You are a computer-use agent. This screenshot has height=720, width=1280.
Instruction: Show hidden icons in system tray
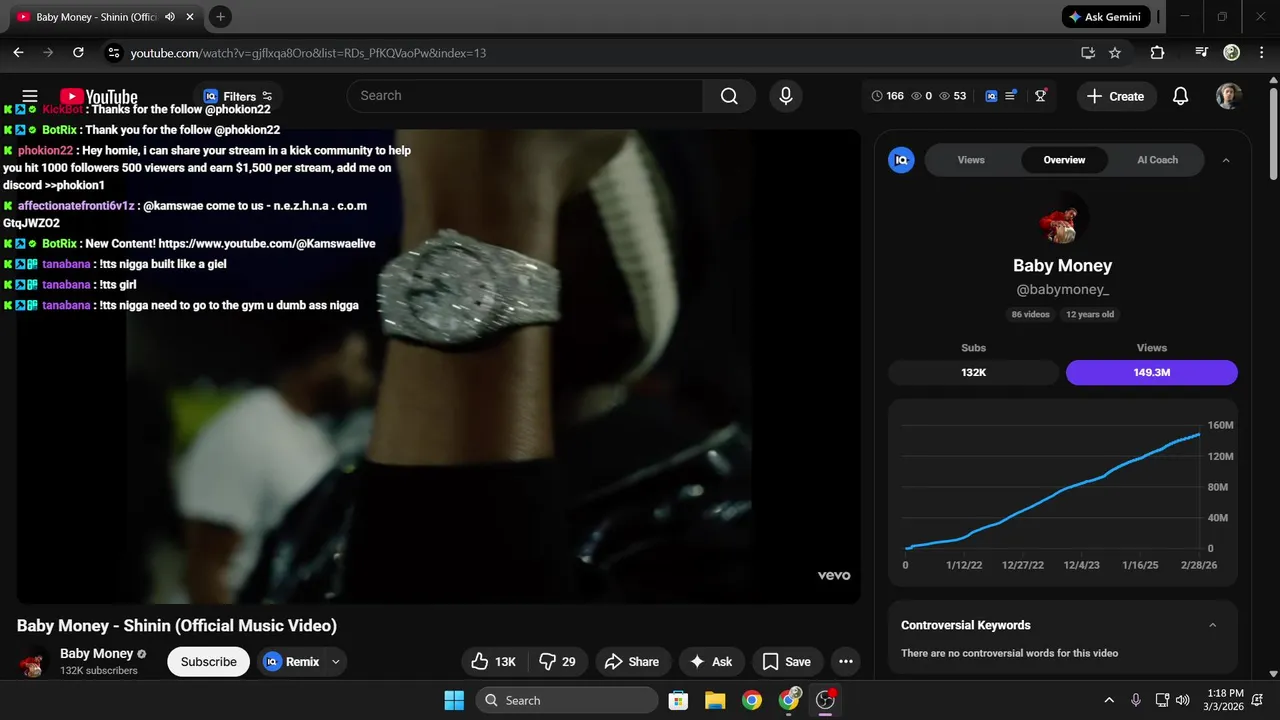pyautogui.click(x=1109, y=700)
